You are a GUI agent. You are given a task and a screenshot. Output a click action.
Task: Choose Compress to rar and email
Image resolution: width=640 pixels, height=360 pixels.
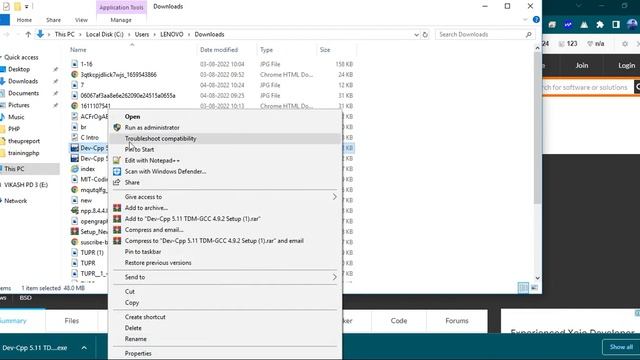pos(214,241)
